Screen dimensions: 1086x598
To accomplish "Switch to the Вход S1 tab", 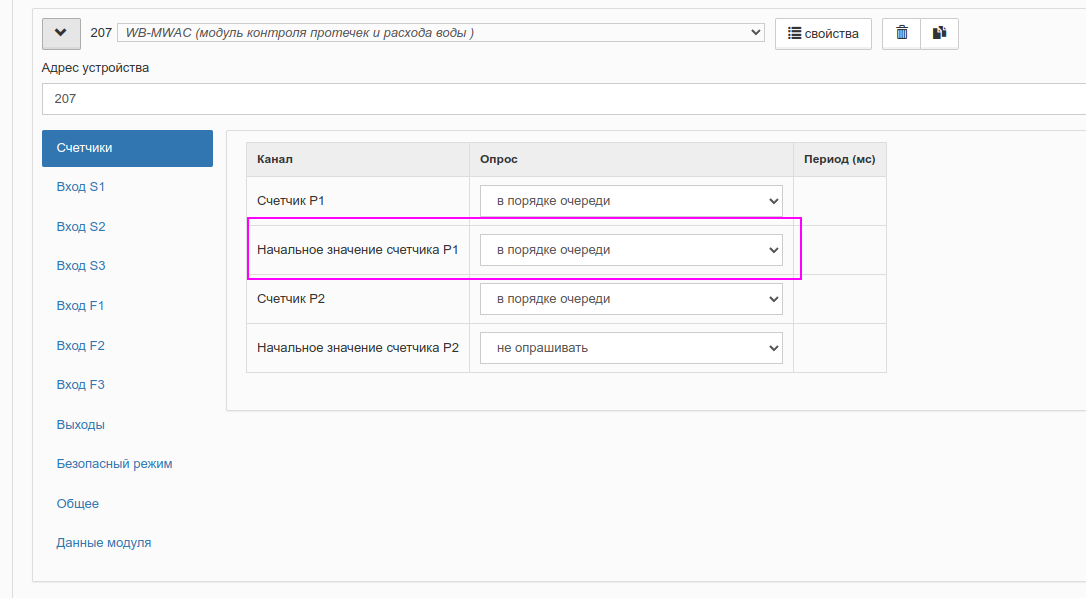I will [x=80, y=187].
